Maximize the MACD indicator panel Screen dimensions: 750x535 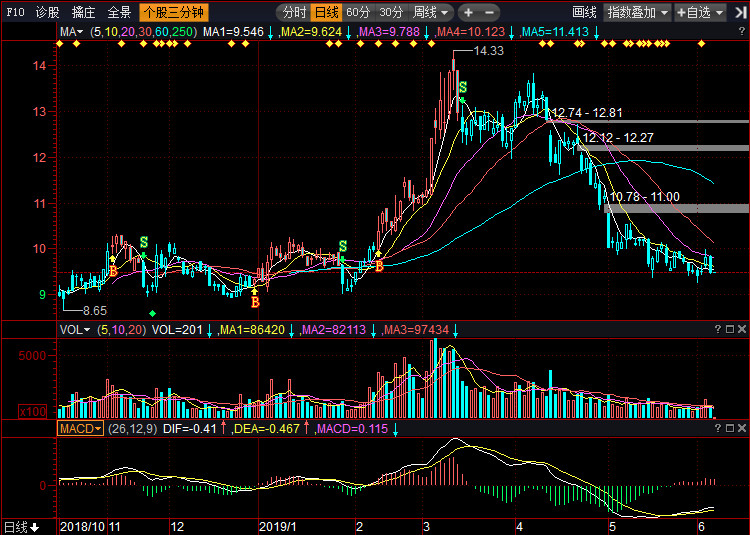click(730, 428)
